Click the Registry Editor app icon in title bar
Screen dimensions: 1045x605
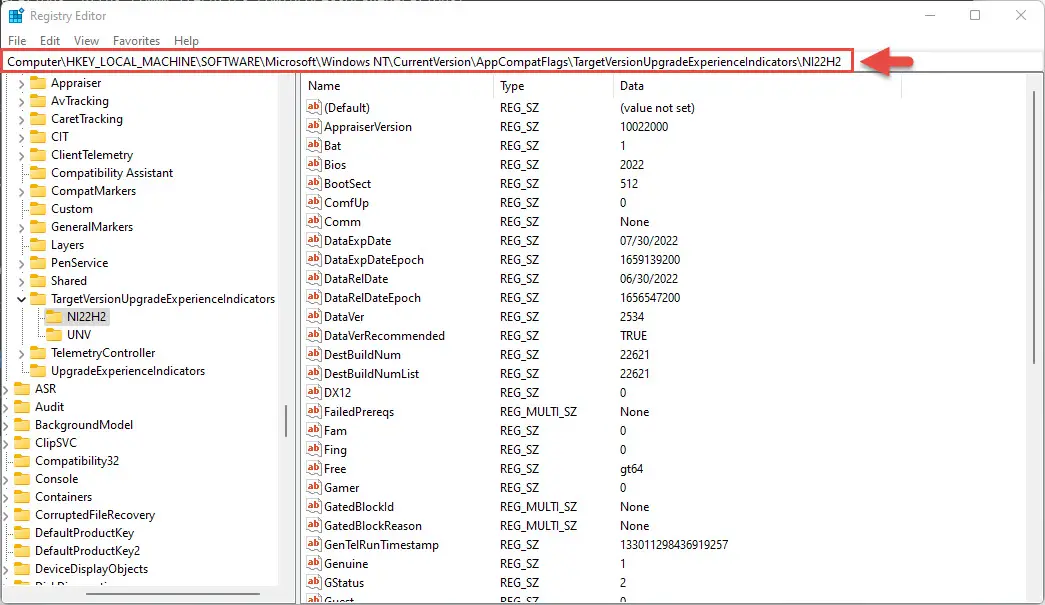click(x=16, y=15)
